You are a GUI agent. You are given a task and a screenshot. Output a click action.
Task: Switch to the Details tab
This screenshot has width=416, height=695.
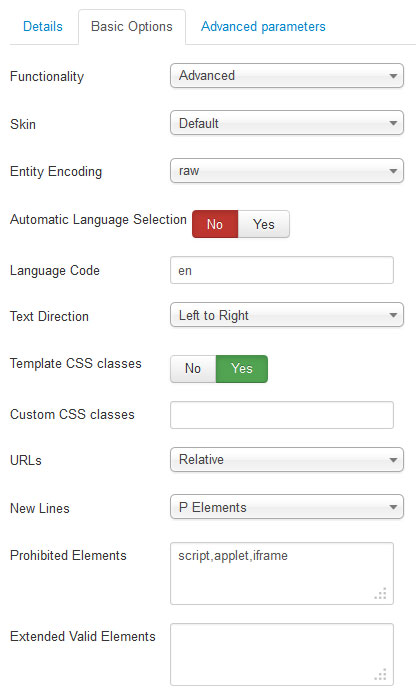(x=43, y=27)
